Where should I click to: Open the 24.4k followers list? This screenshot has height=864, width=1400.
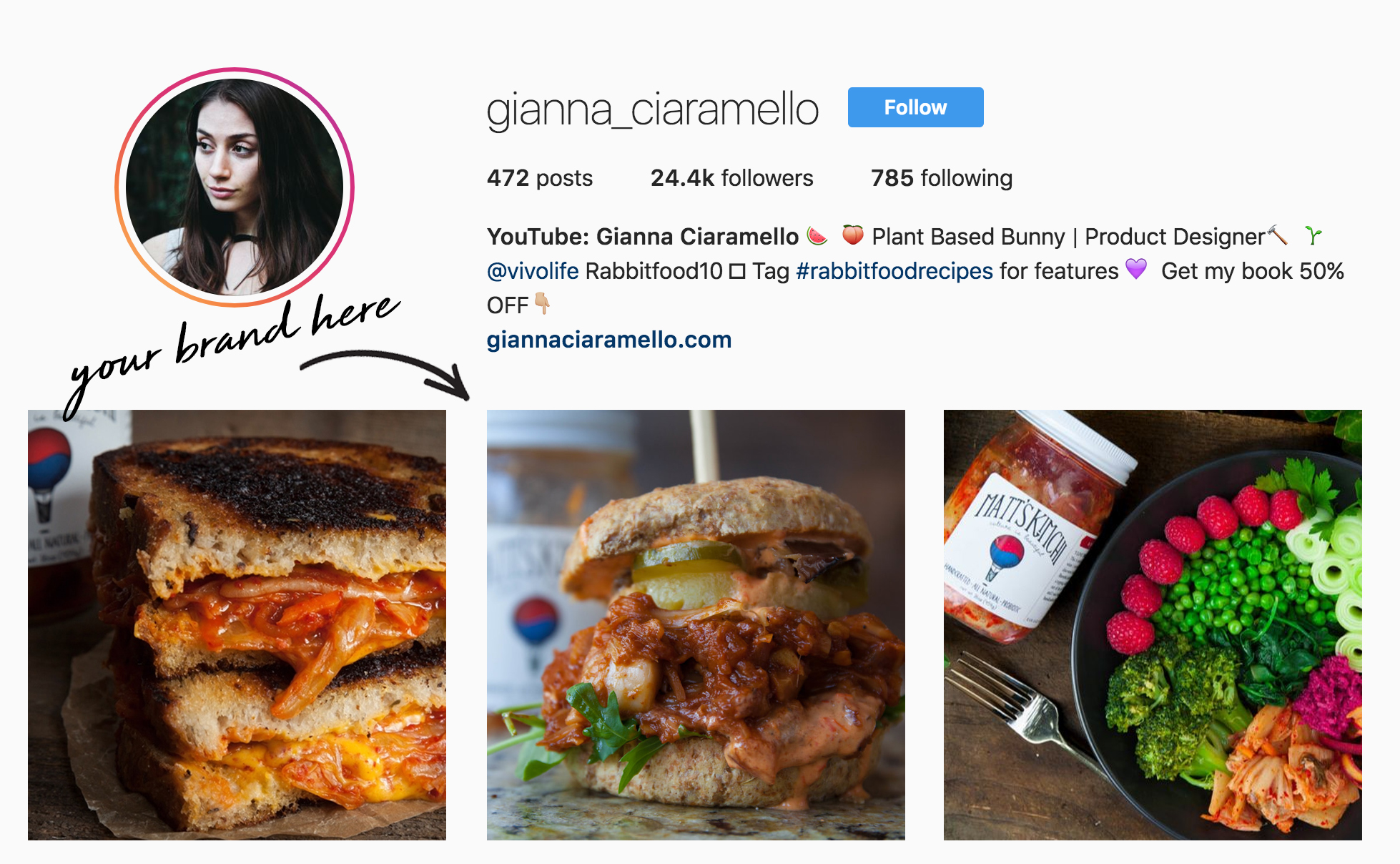click(x=731, y=178)
